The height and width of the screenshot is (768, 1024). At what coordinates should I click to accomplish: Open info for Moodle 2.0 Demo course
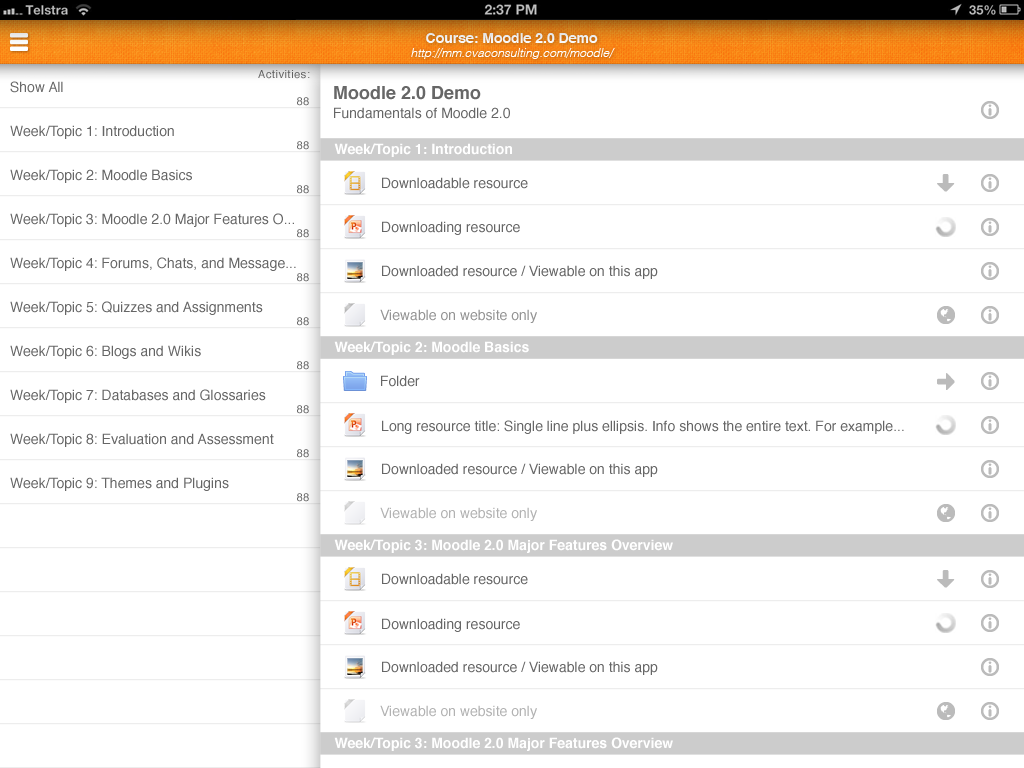989,110
